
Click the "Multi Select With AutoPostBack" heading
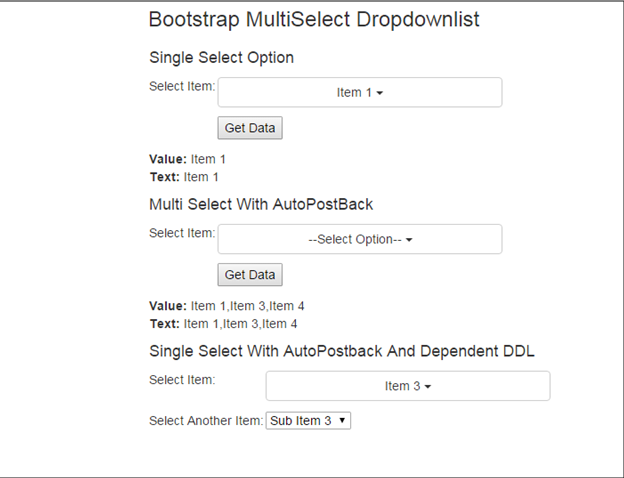pos(260,204)
